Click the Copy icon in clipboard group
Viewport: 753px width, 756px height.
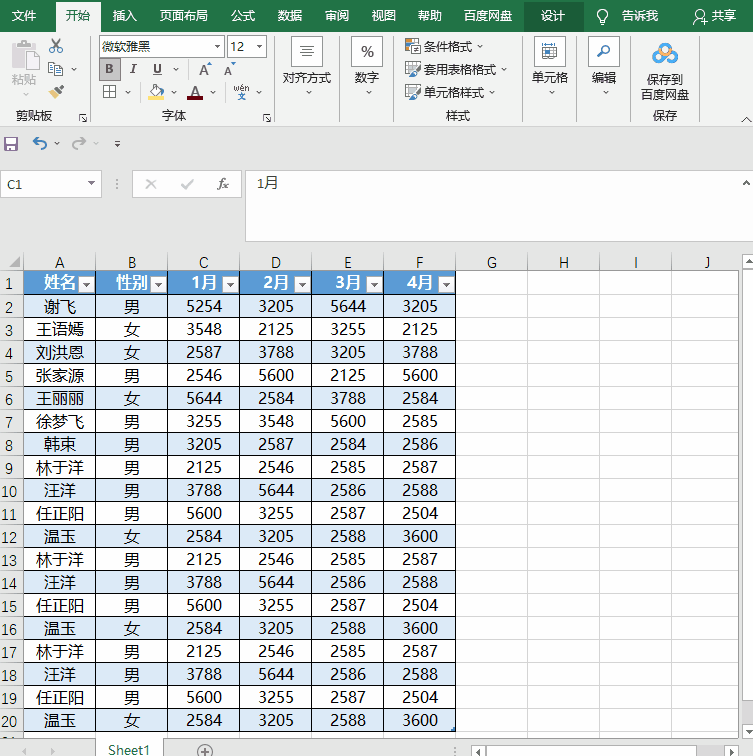[56, 69]
